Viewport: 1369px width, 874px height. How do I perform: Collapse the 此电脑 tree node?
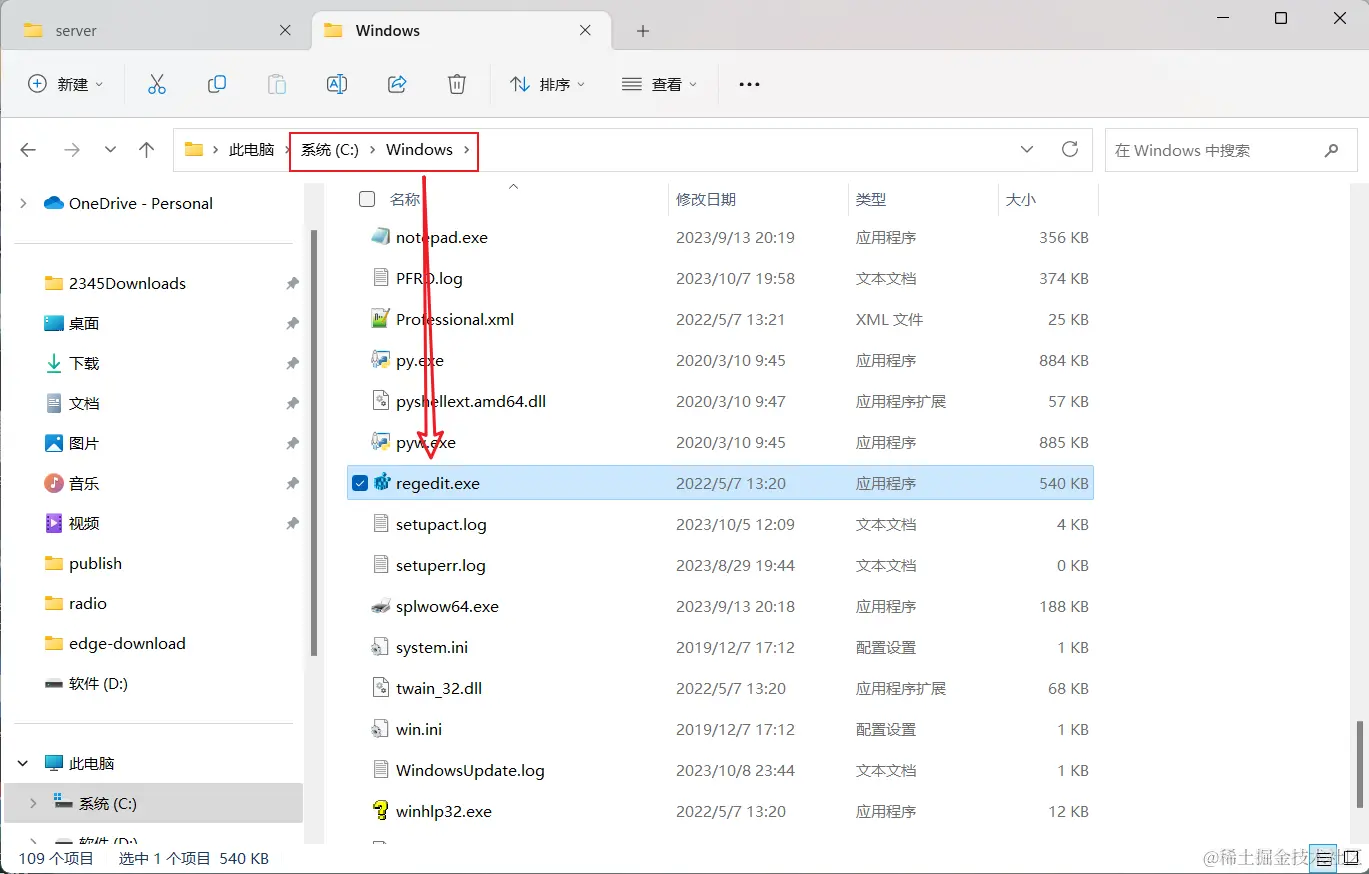[23, 763]
